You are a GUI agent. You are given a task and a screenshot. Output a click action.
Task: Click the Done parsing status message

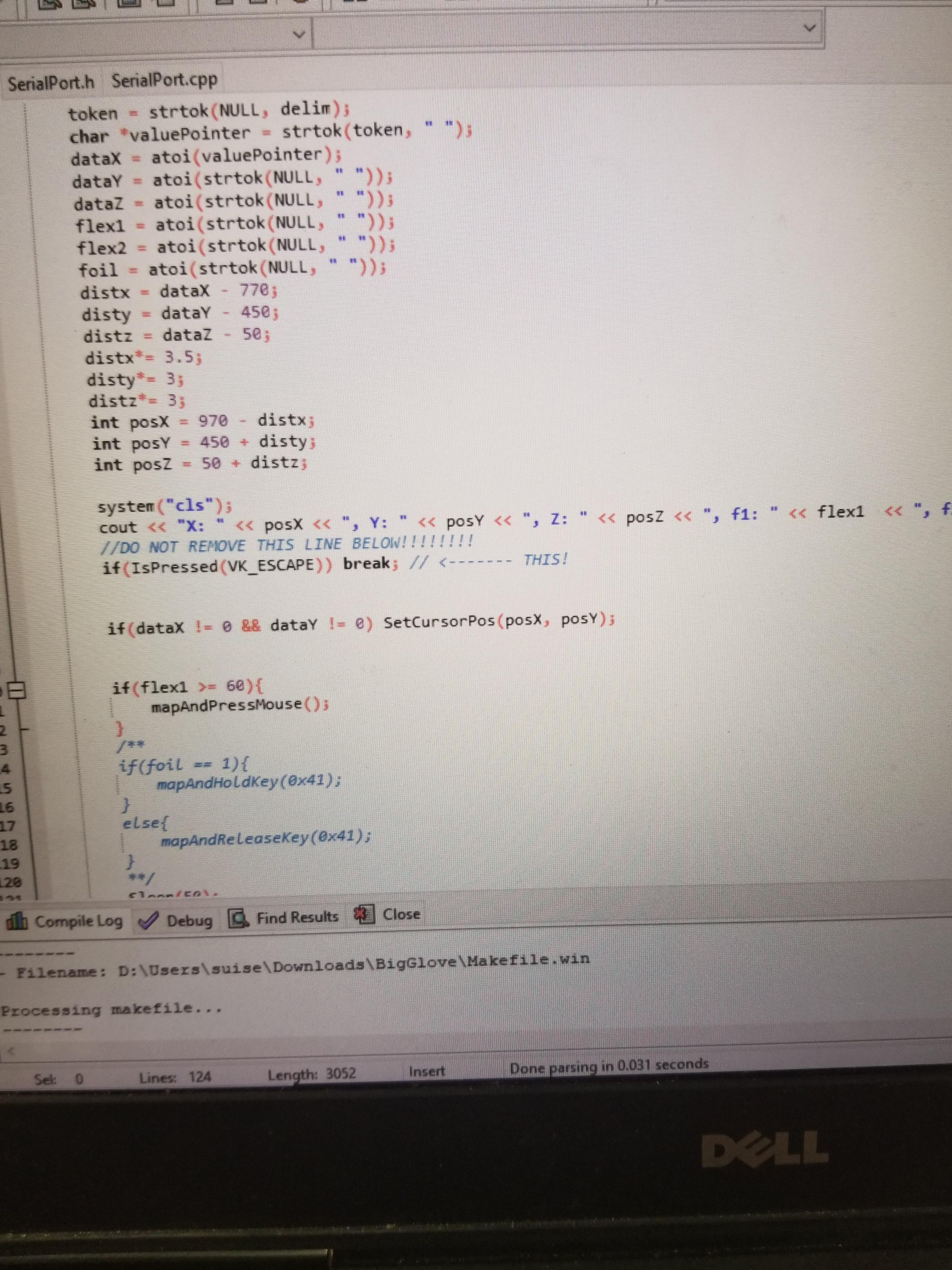click(609, 1066)
